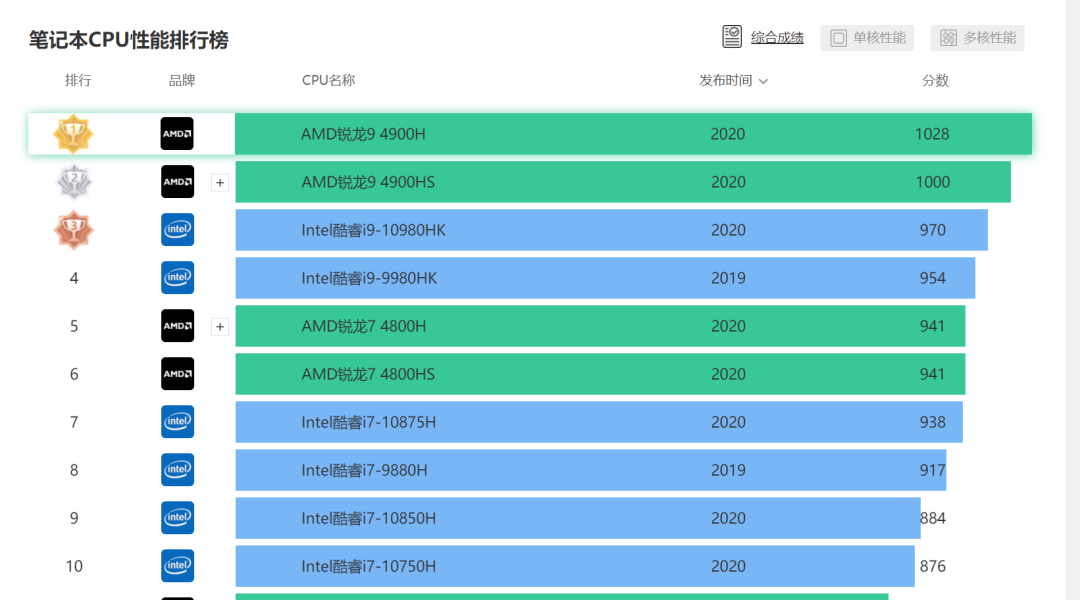Click the CPU名称 column header

[x=329, y=81]
